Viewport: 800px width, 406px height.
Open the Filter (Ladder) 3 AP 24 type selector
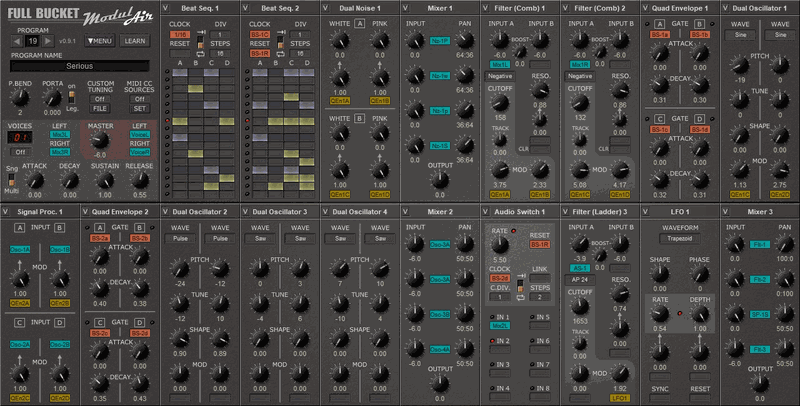coord(581,280)
